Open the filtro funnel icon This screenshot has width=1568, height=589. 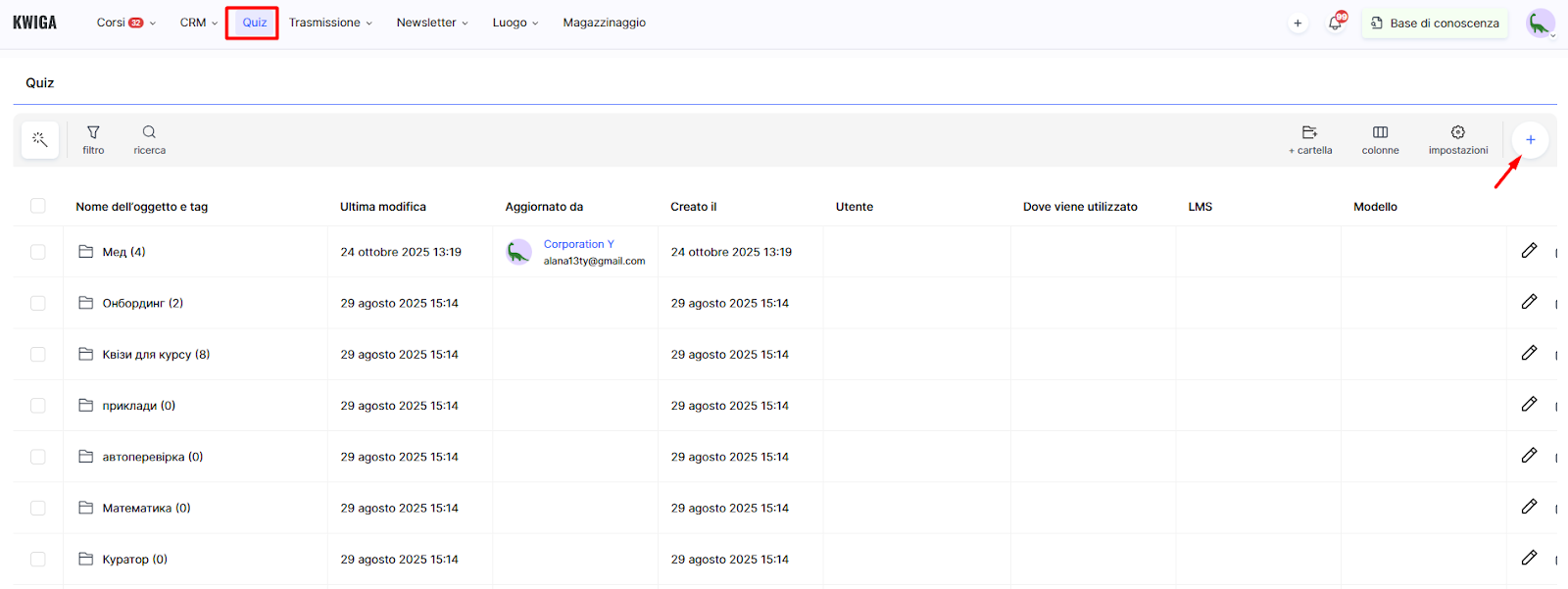93,139
